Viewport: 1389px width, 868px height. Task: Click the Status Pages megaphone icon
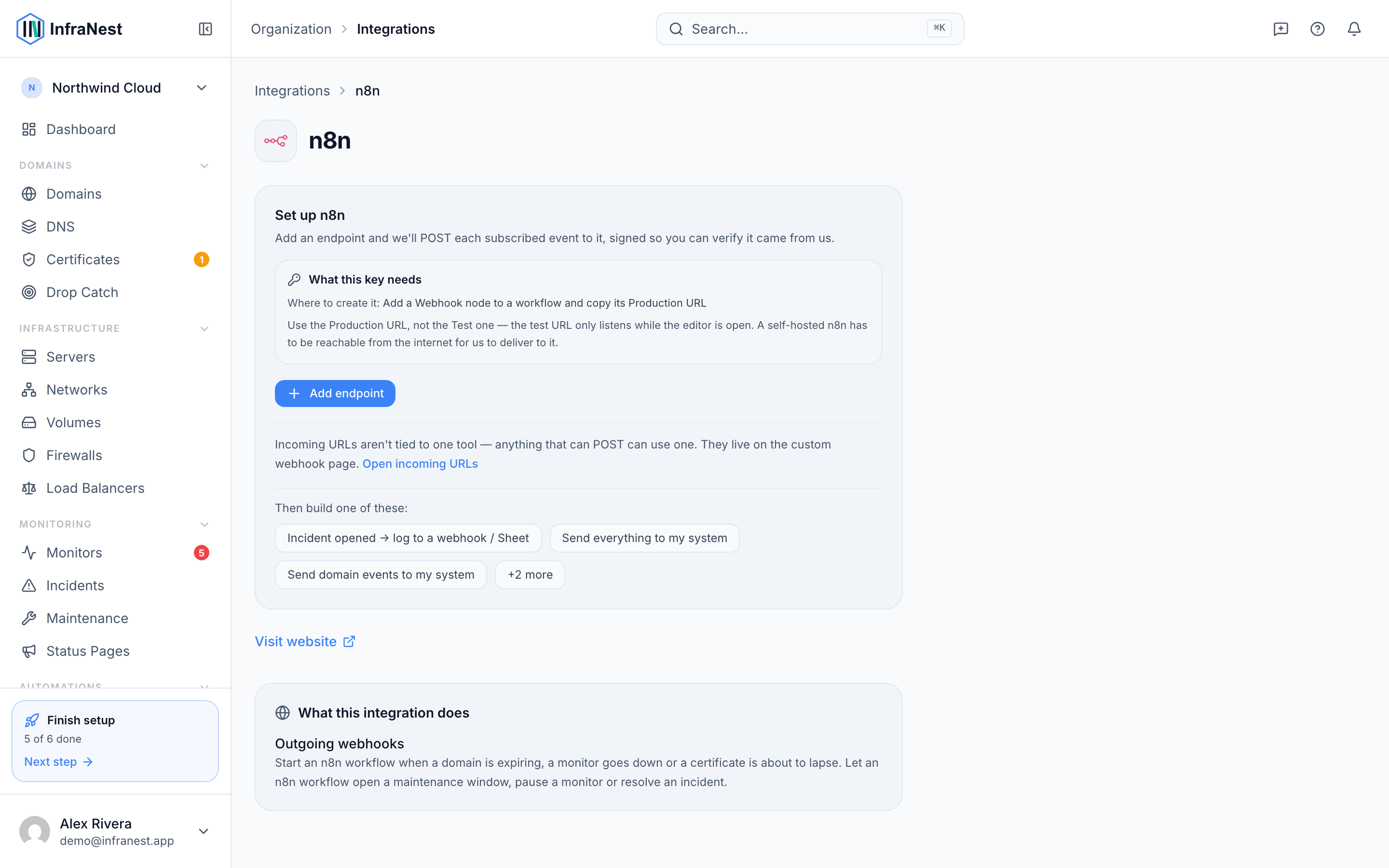[29, 651]
